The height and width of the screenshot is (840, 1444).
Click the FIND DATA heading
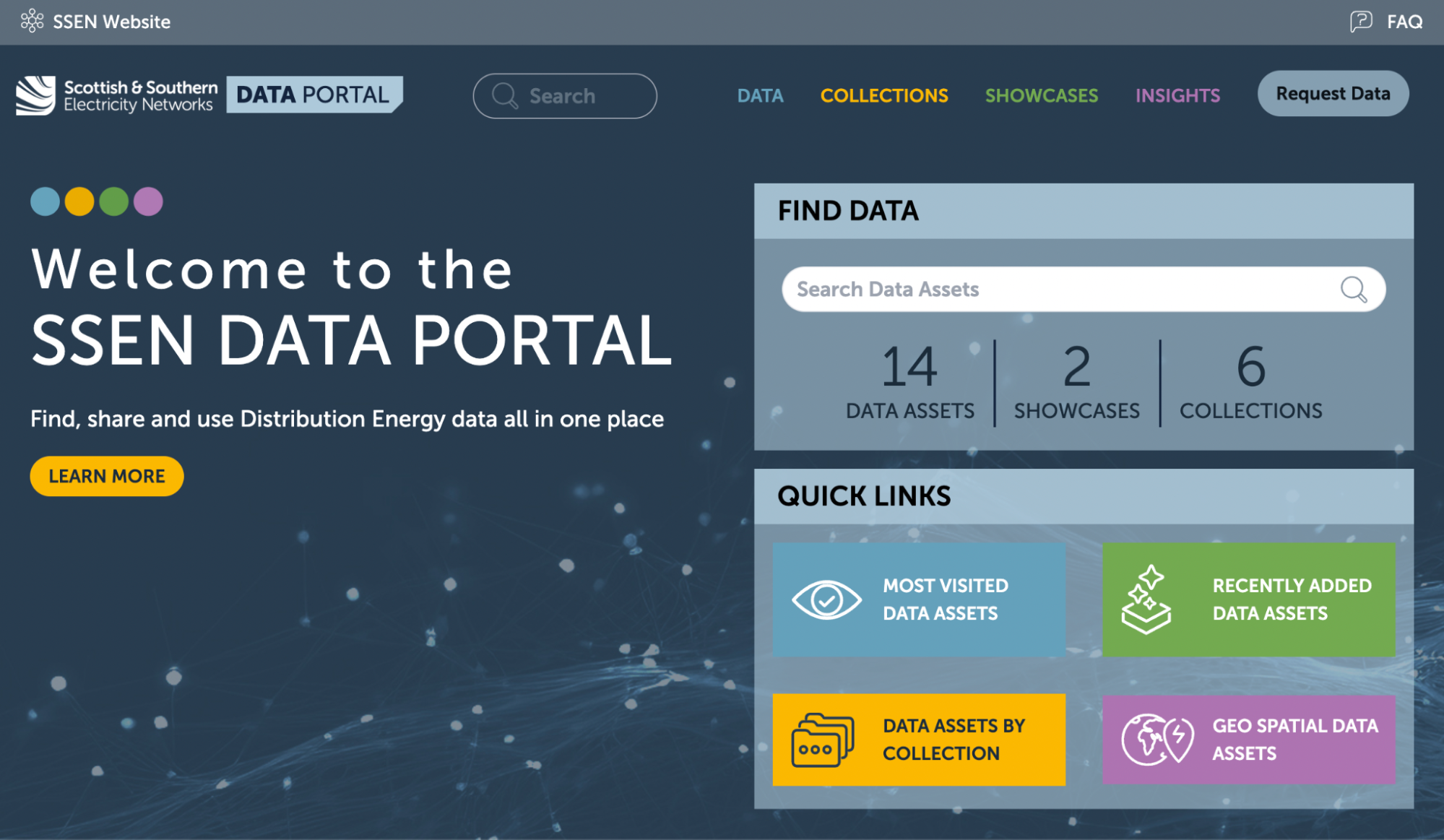pyautogui.click(x=848, y=211)
